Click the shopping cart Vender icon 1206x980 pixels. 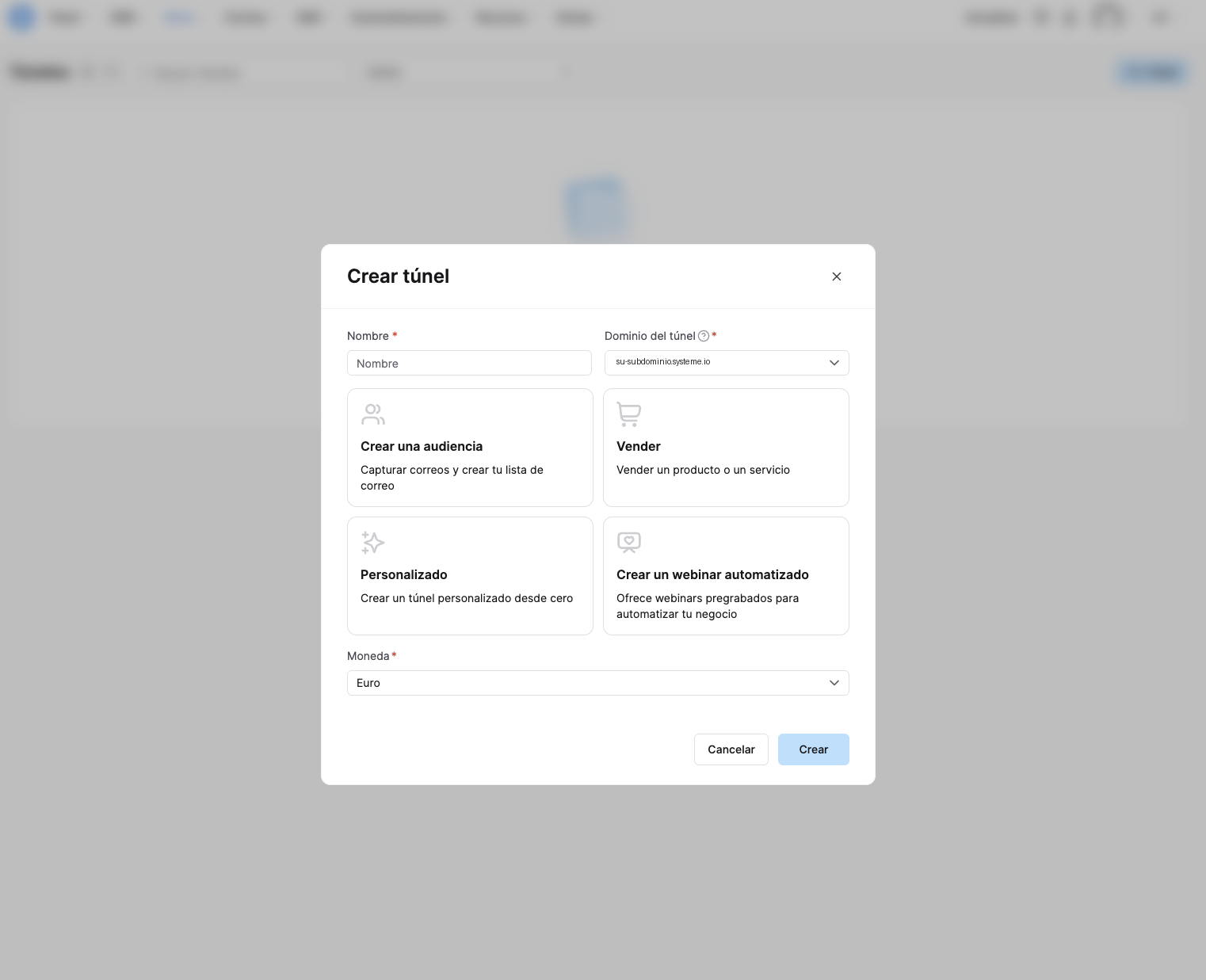coord(629,414)
